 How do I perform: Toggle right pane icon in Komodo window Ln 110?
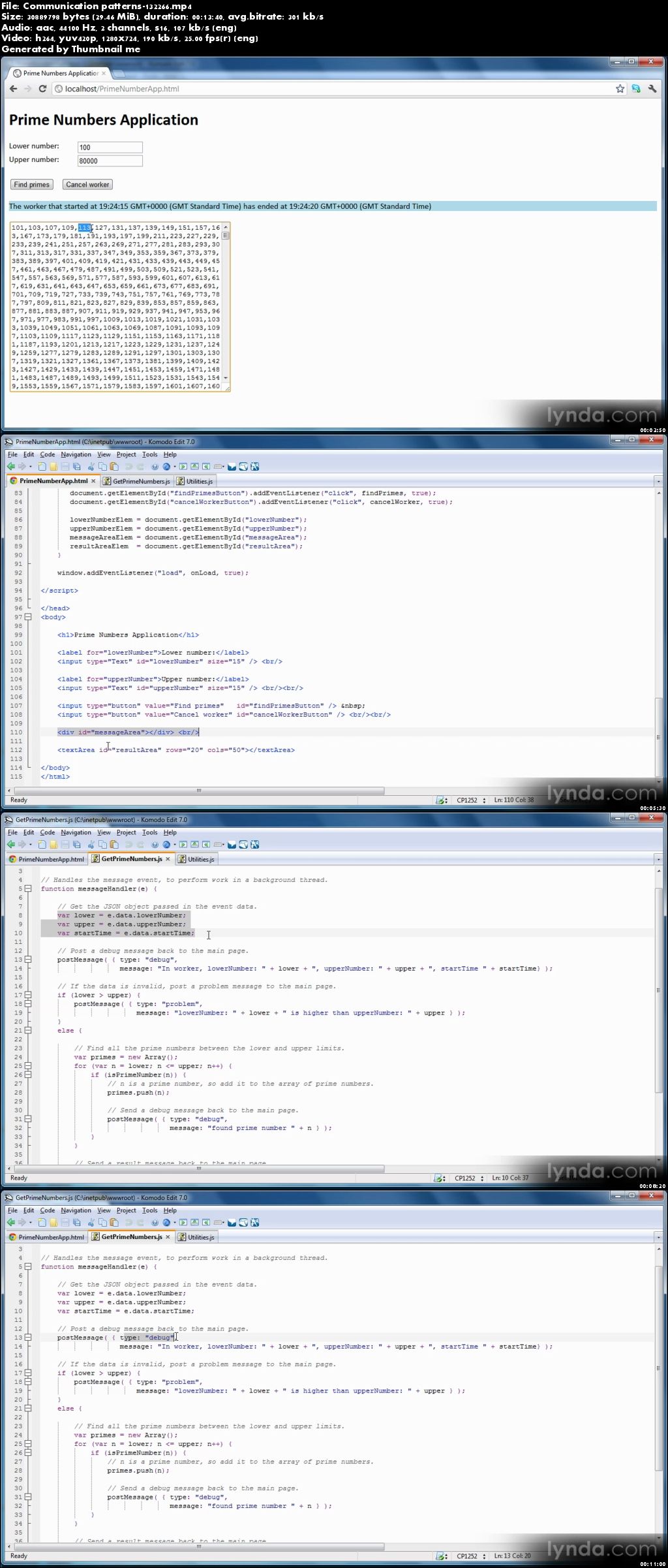[x=206, y=466]
